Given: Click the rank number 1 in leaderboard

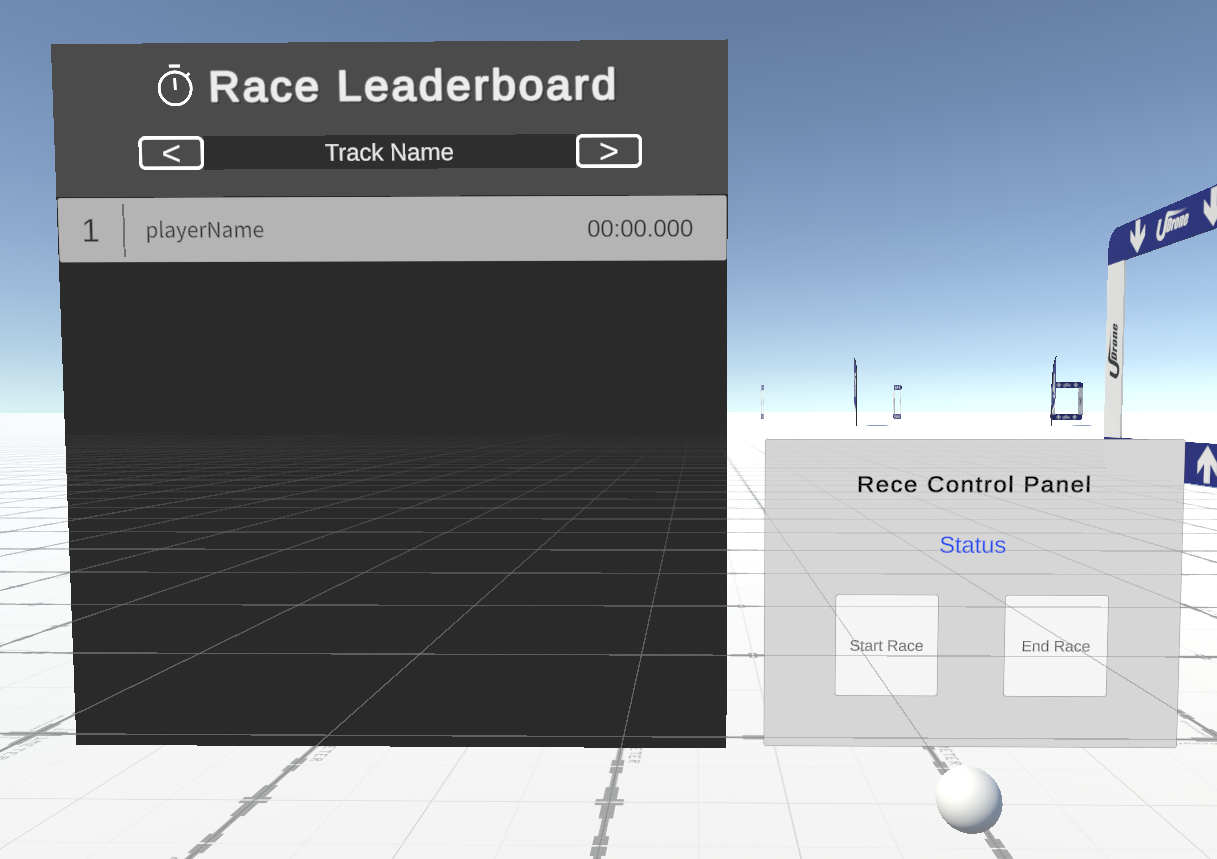Looking at the screenshot, I should click(x=91, y=231).
